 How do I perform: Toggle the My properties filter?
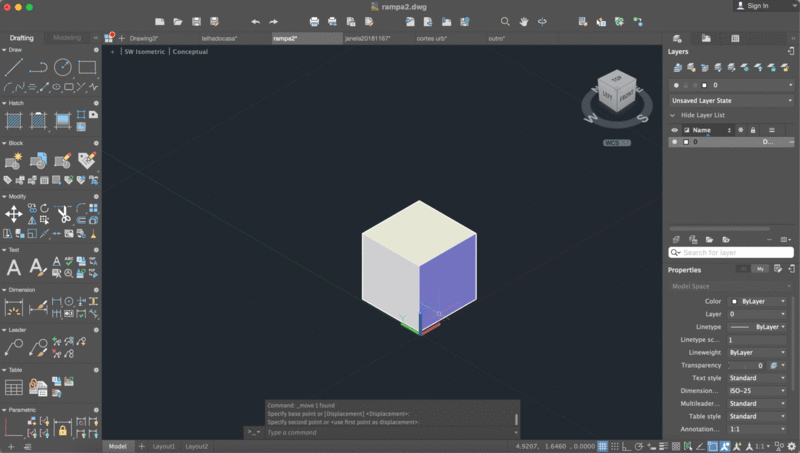(x=760, y=269)
